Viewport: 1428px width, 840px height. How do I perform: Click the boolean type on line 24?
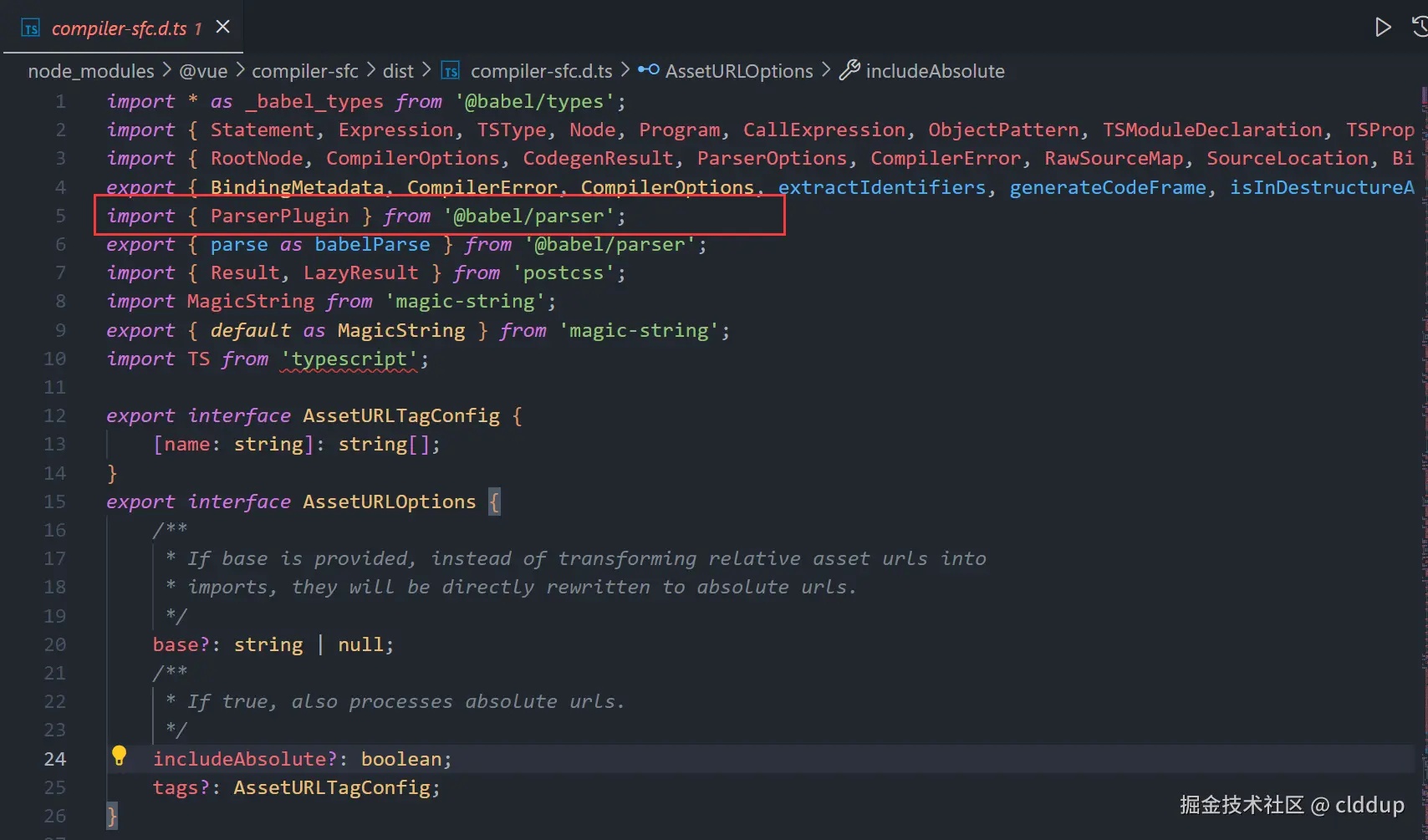(401, 759)
